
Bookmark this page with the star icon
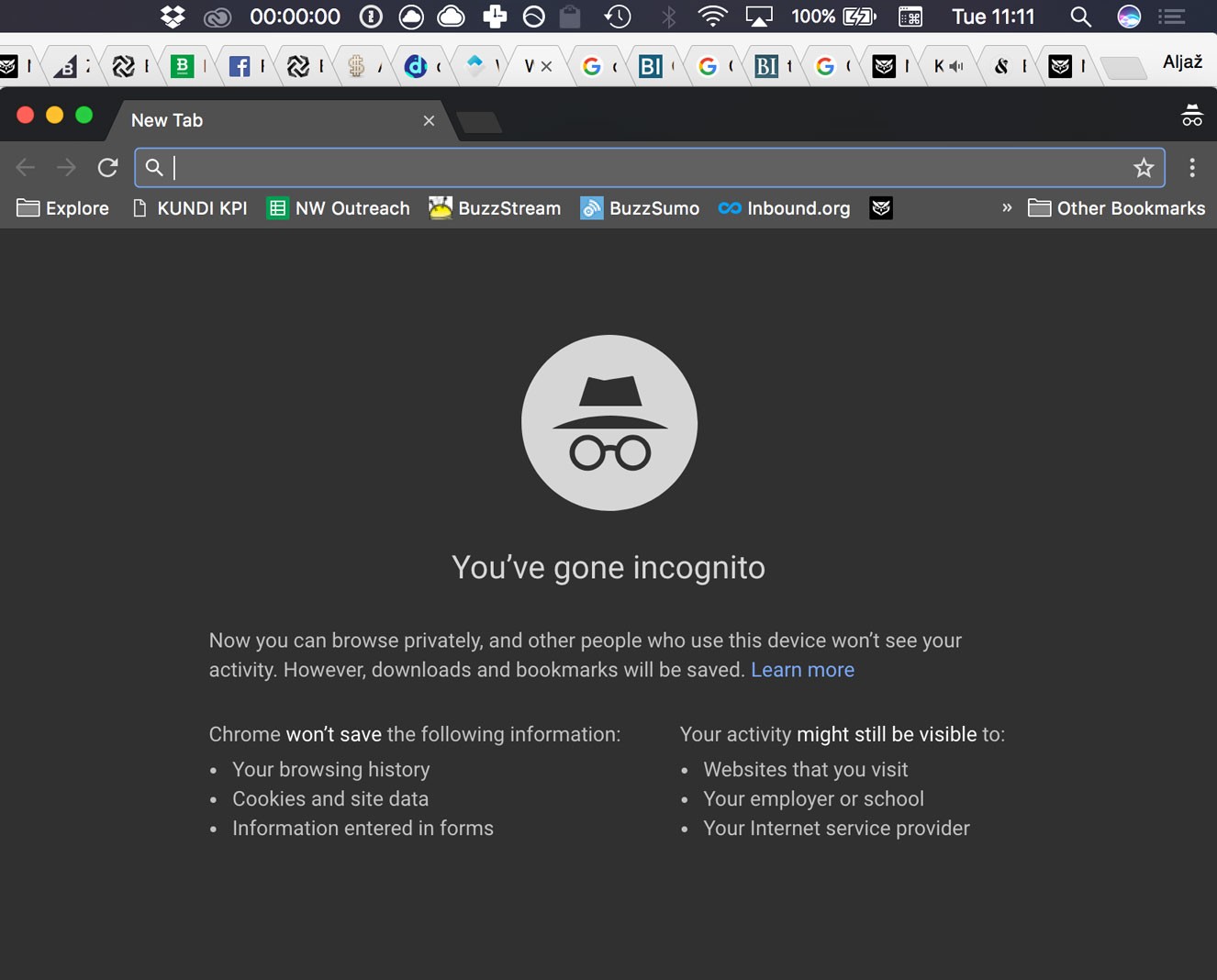pyautogui.click(x=1143, y=167)
